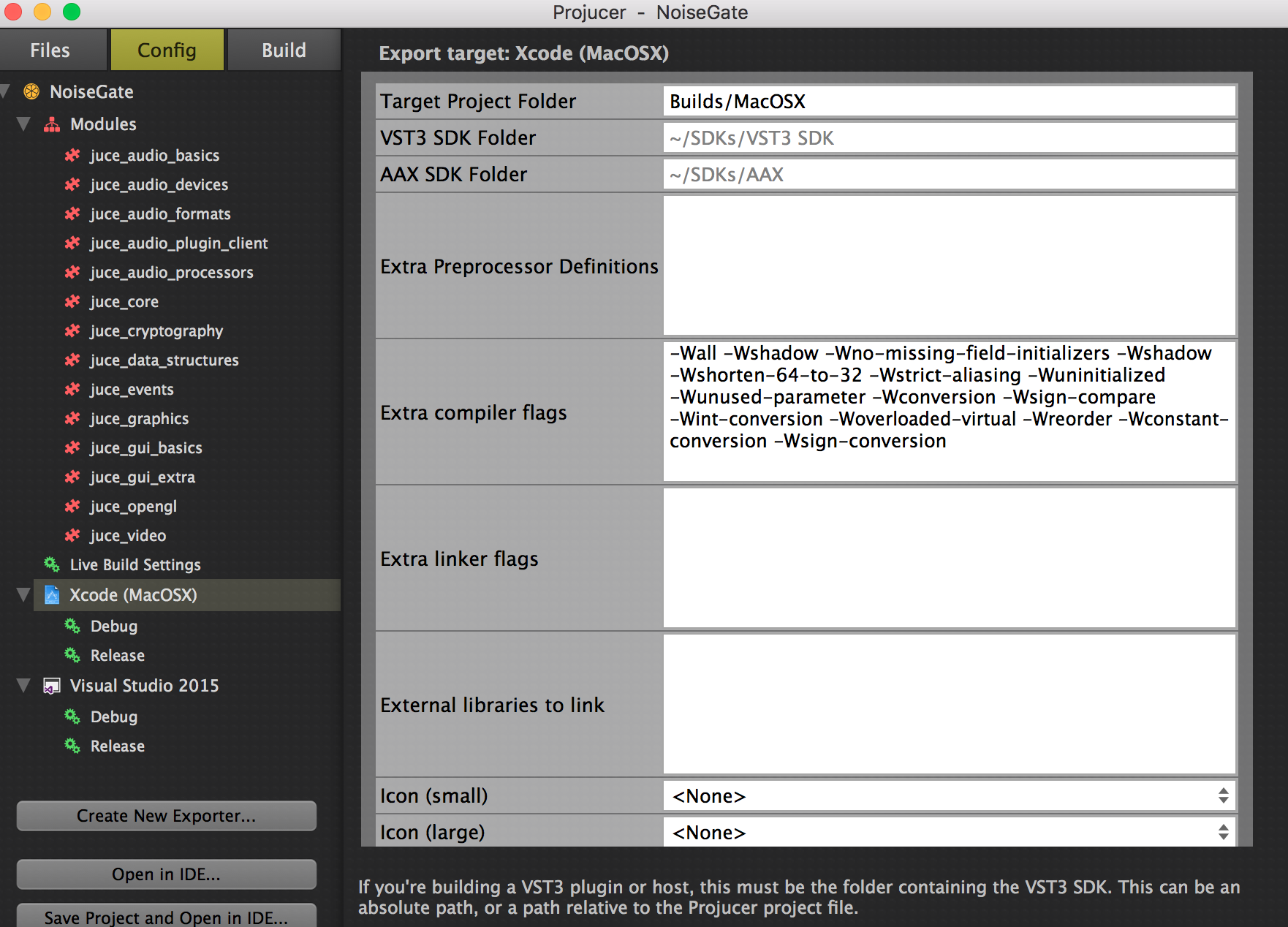Click the Visual Studio Debug gear icon

point(72,716)
